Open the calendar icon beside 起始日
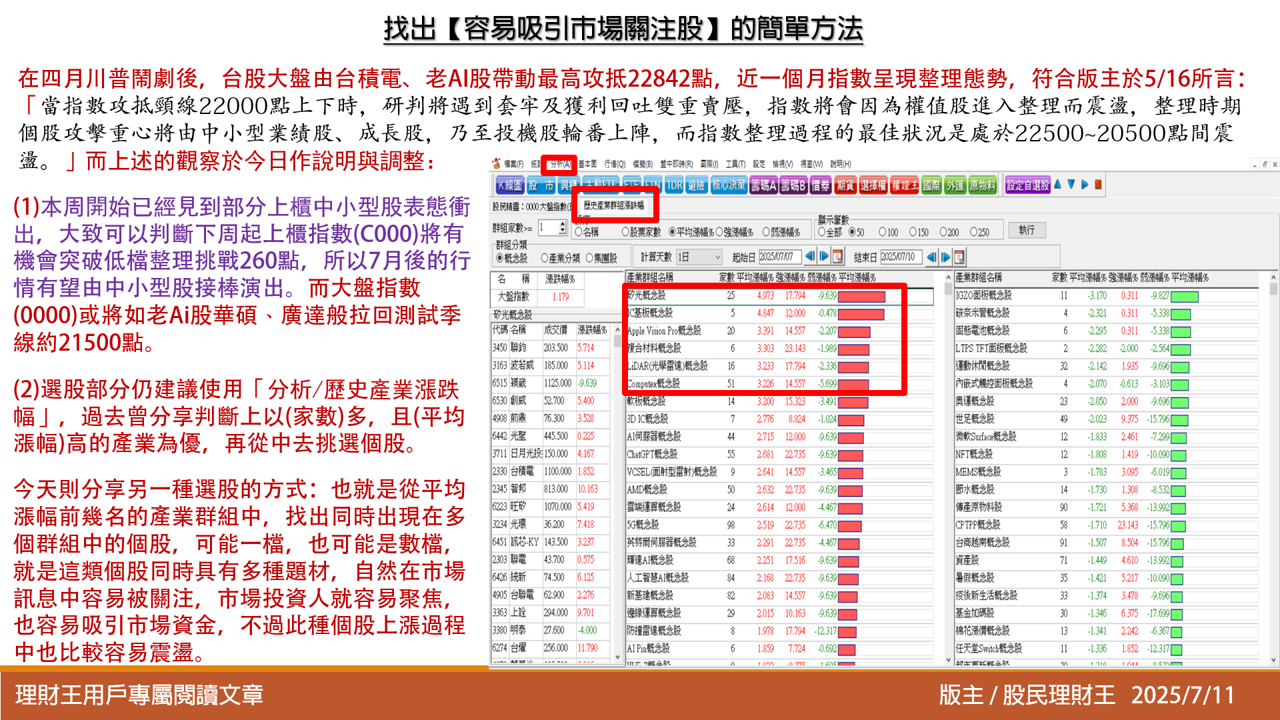Screen dimensions: 1280x720 click(838, 257)
